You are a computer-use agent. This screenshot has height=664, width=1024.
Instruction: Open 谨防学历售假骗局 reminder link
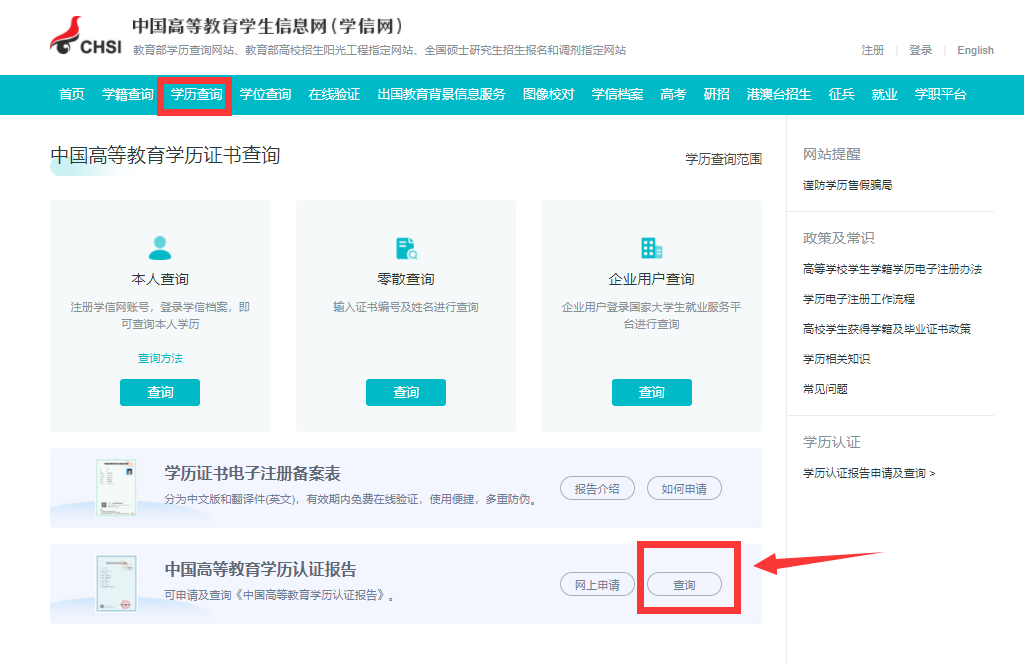click(848, 185)
